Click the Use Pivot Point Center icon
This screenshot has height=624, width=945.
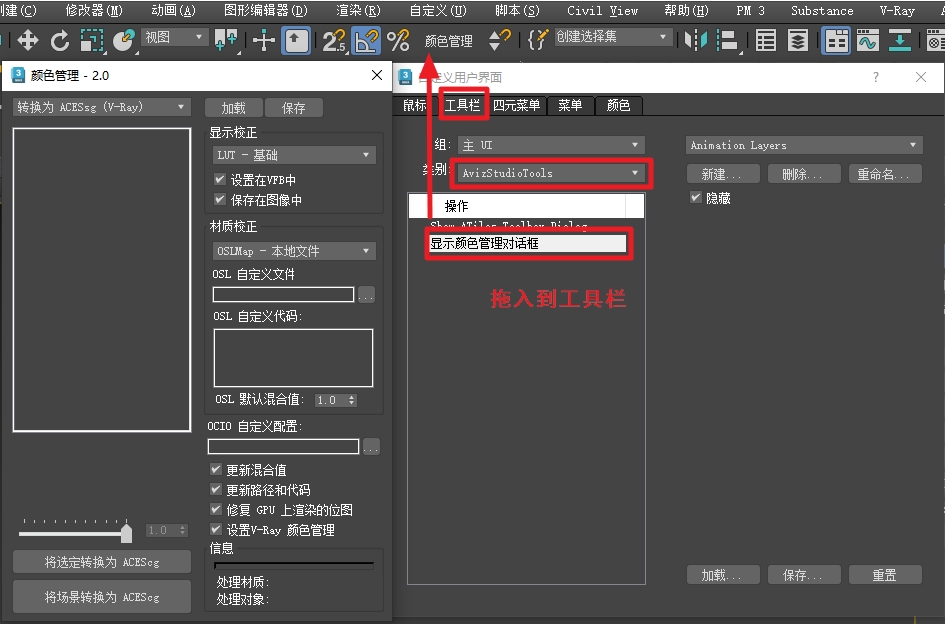[226, 41]
